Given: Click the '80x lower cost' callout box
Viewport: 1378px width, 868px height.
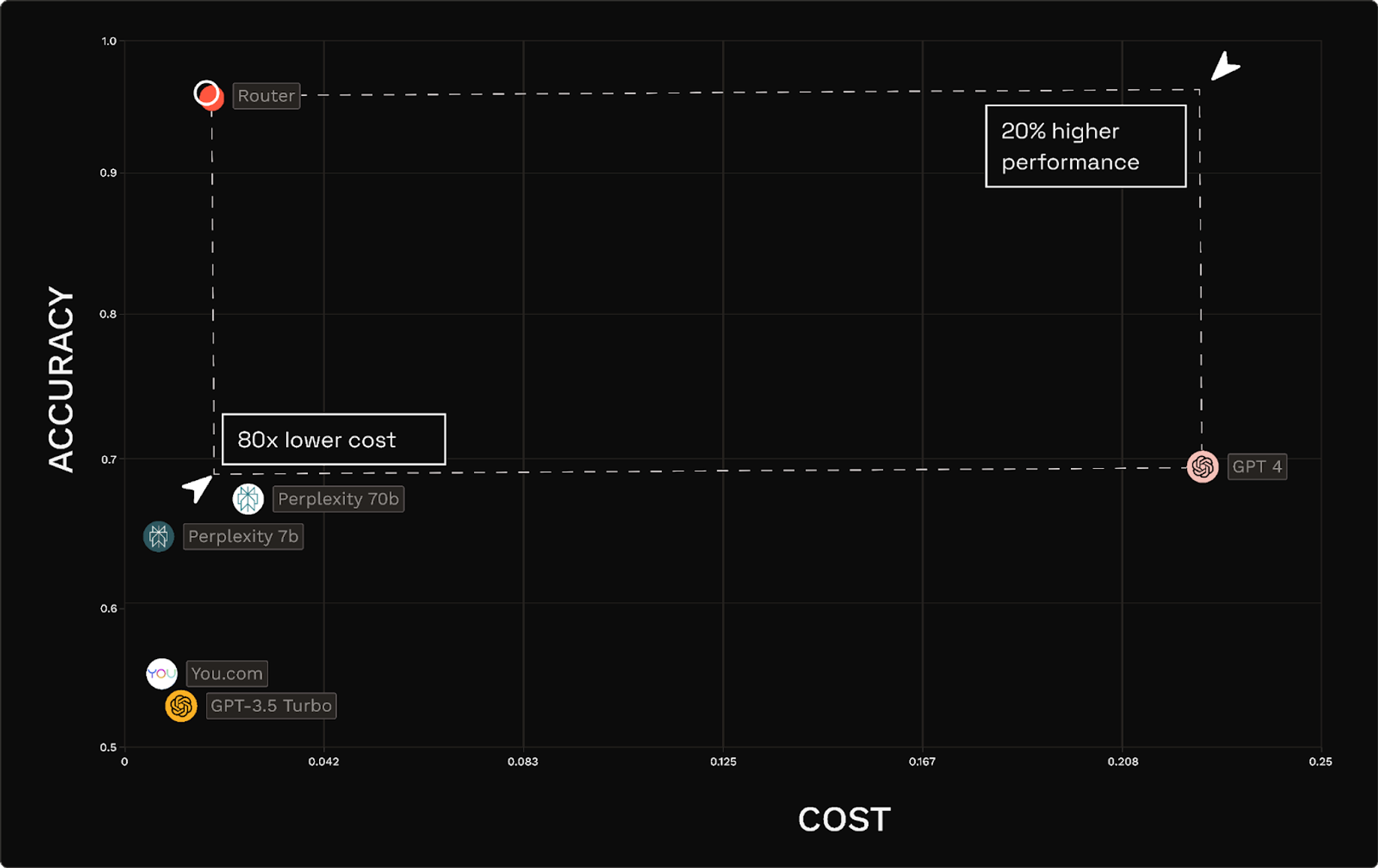Looking at the screenshot, I should click(x=334, y=440).
